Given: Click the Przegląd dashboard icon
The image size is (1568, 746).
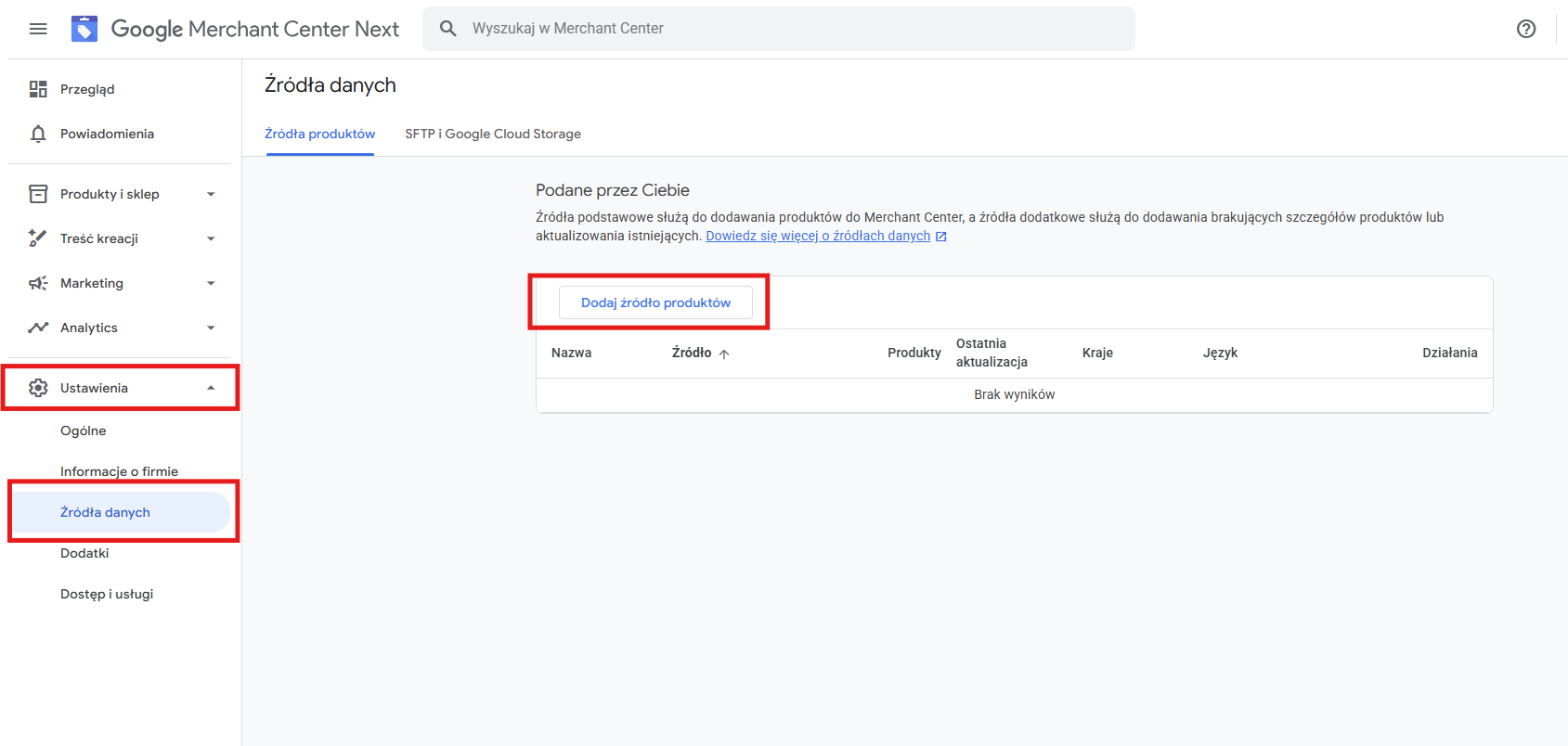Looking at the screenshot, I should (38, 89).
